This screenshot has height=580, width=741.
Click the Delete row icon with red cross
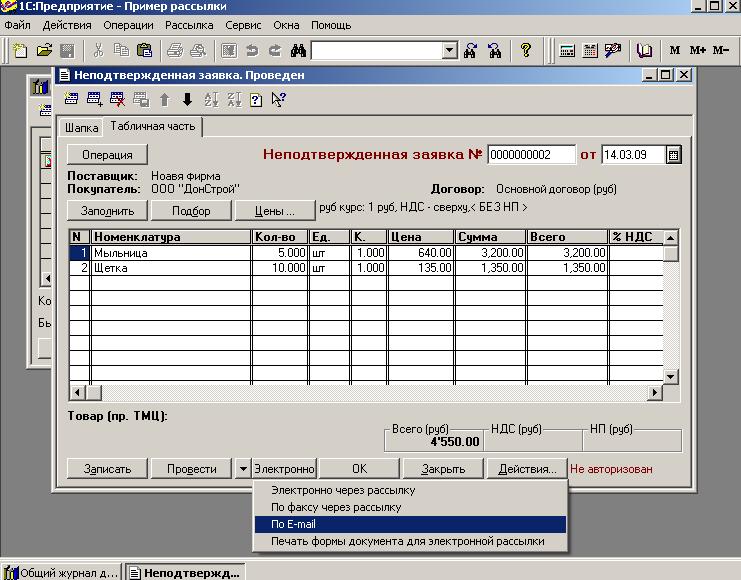[118, 99]
